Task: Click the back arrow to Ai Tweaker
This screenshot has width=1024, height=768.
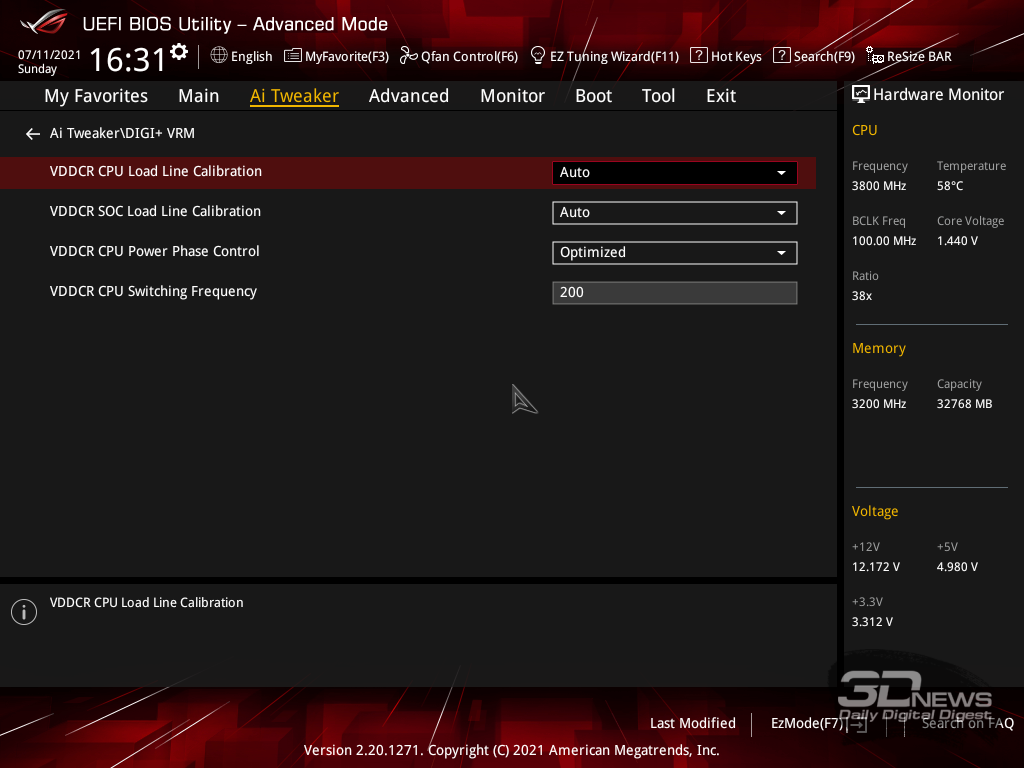Action: (33, 134)
